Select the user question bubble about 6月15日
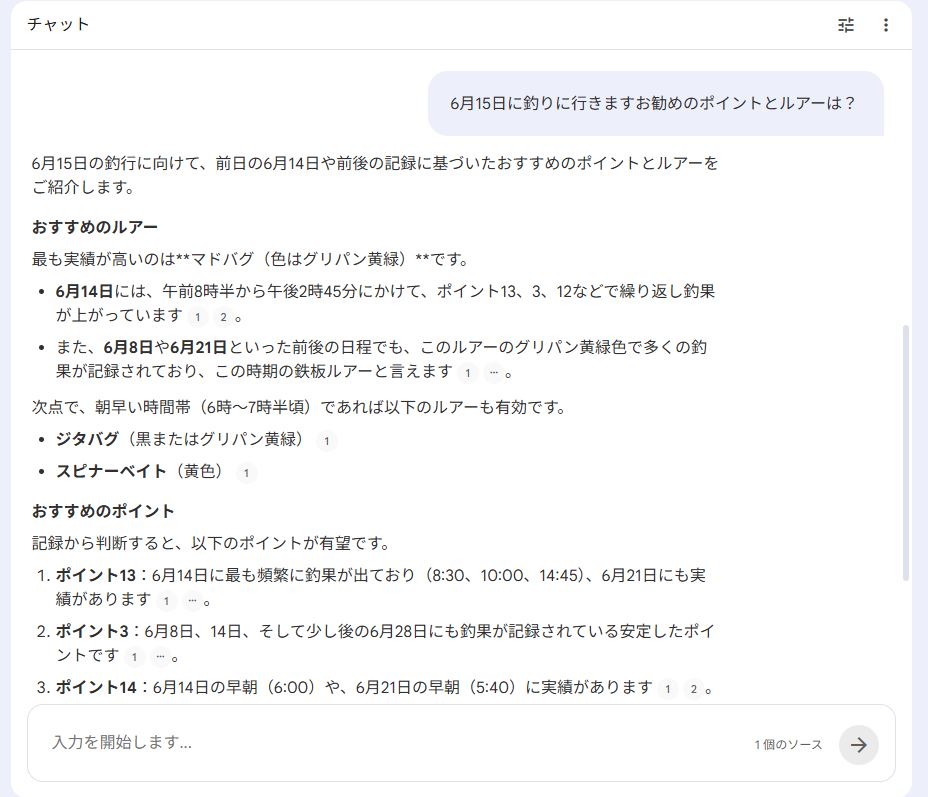928x797 pixels. point(655,103)
